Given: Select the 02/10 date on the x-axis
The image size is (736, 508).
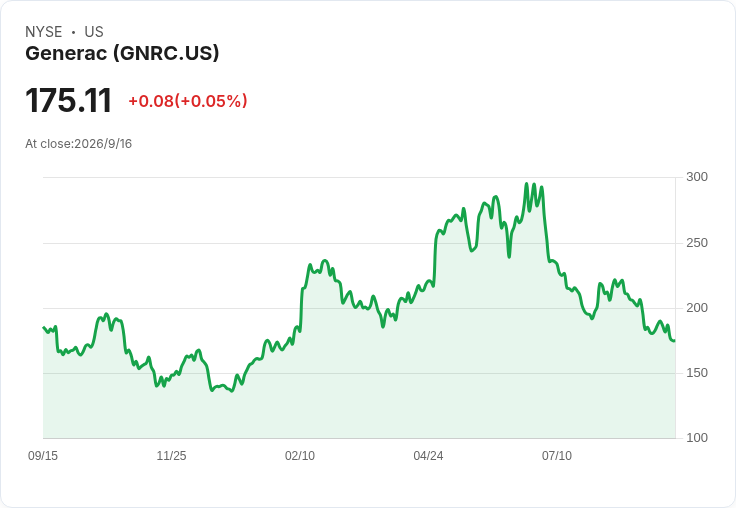Looking at the screenshot, I should (x=300, y=455).
